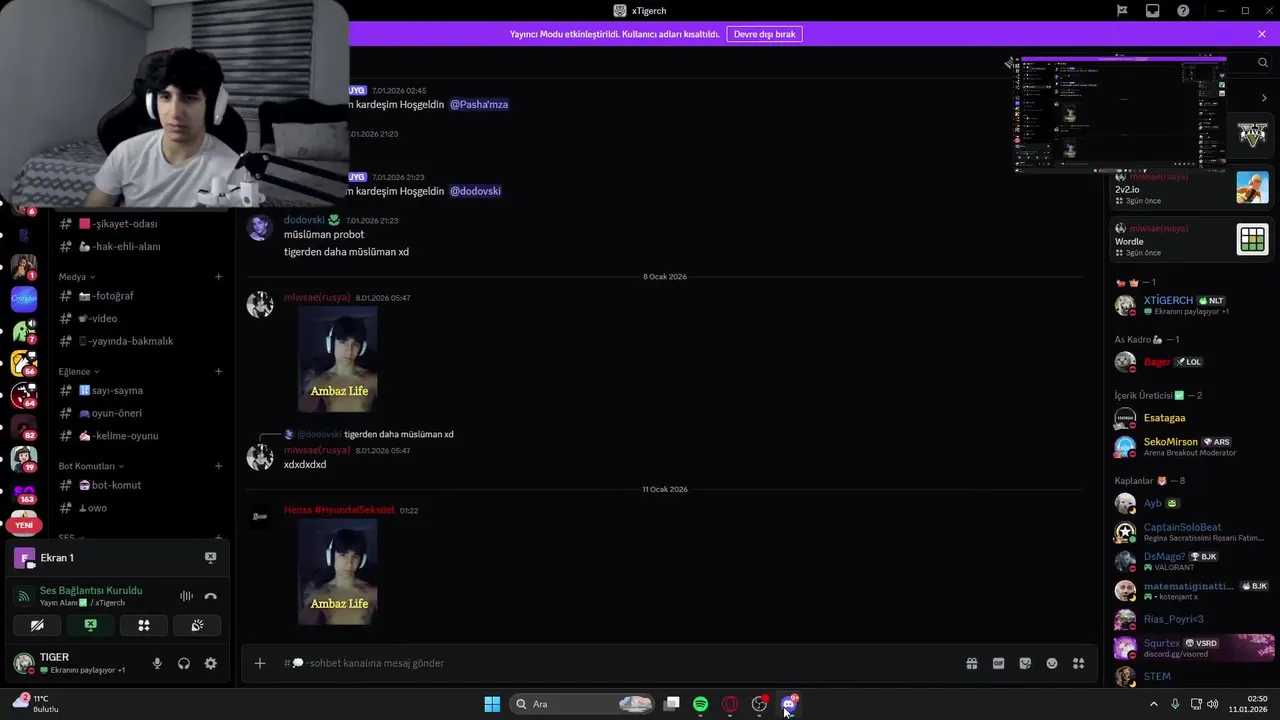
Task: Open the video channel
Action: click(140, 318)
